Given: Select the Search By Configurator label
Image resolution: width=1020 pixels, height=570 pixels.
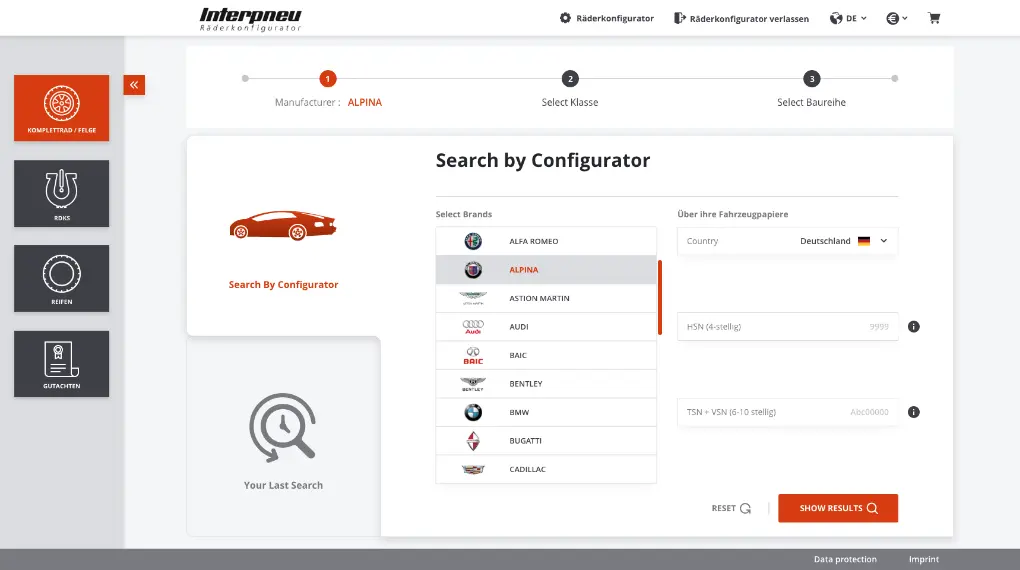Looking at the screenshot, I should point(284,284).
